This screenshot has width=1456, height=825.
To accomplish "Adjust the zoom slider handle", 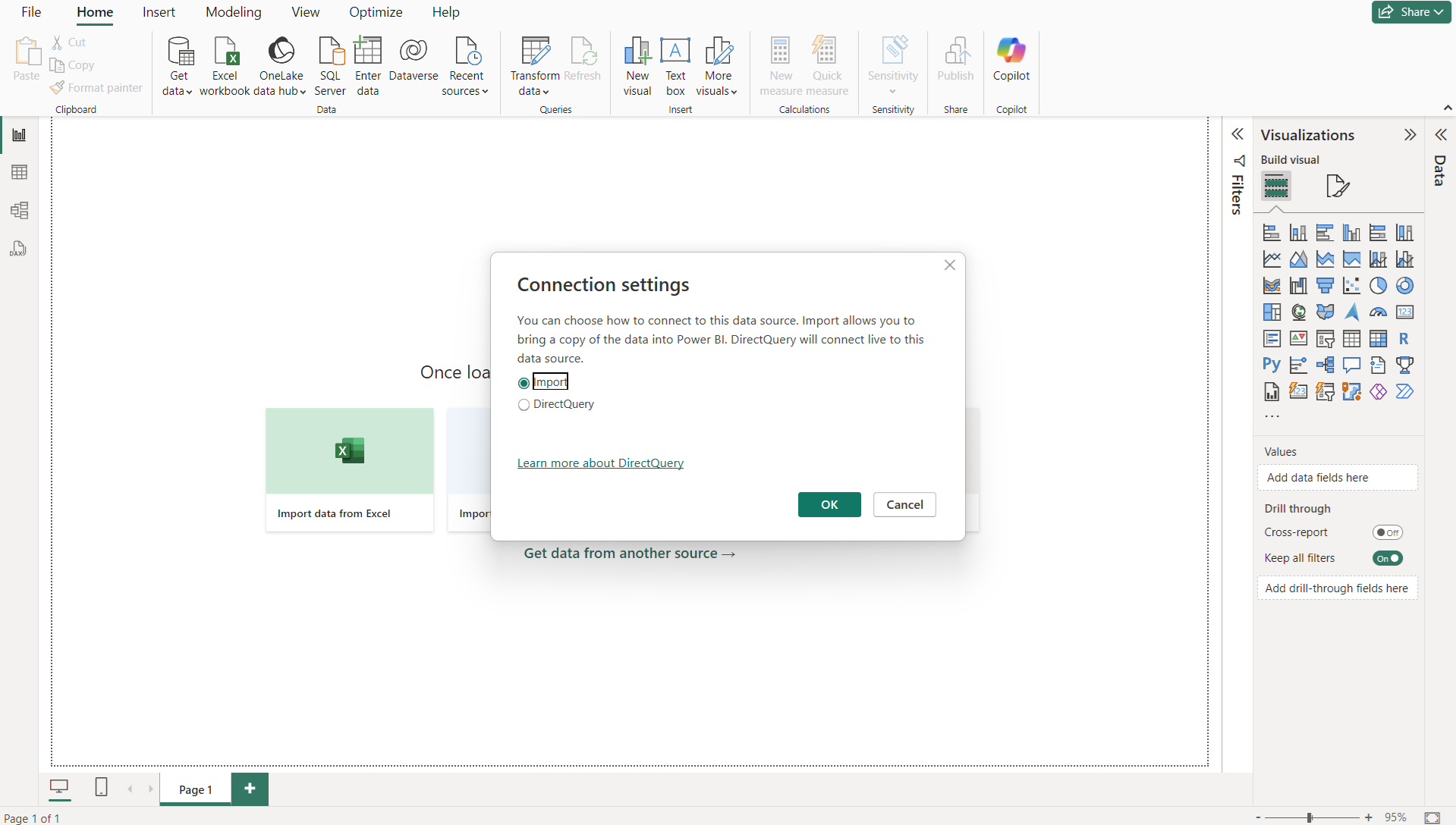I will [x=1310, y=817].
